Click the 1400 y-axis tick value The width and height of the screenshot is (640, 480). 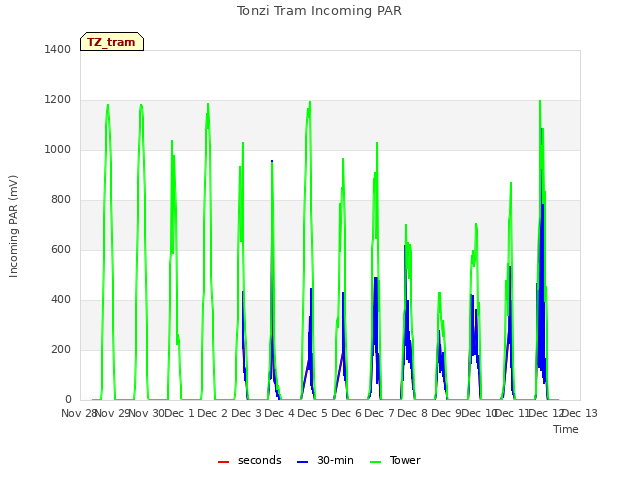pos(58,49)
